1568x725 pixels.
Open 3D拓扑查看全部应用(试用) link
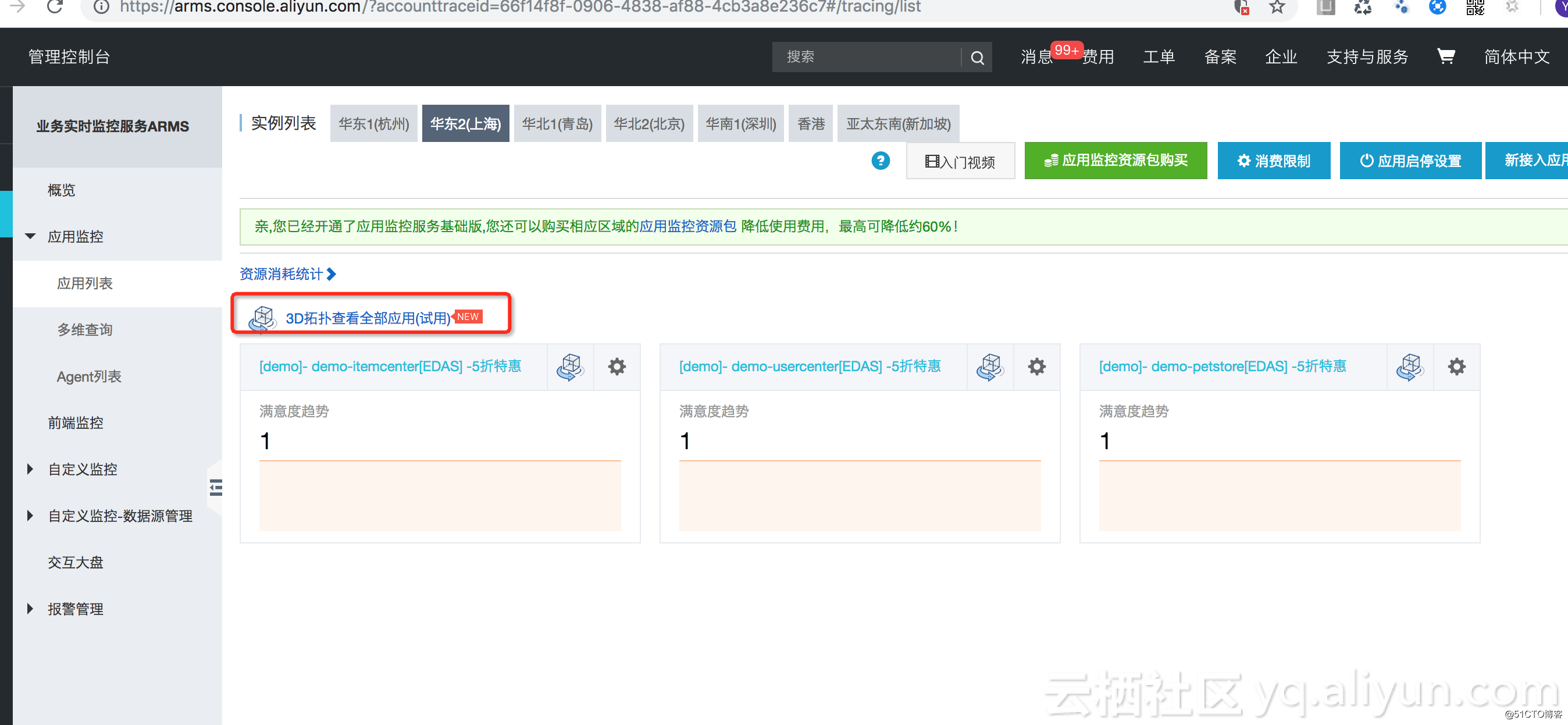click(368, 318)
